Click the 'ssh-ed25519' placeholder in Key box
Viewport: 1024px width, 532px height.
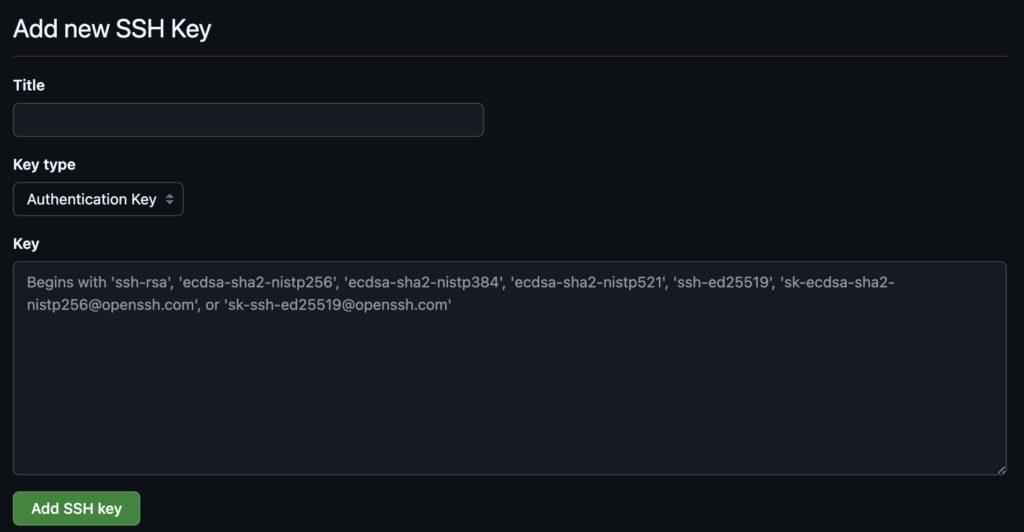pos(725,283)
